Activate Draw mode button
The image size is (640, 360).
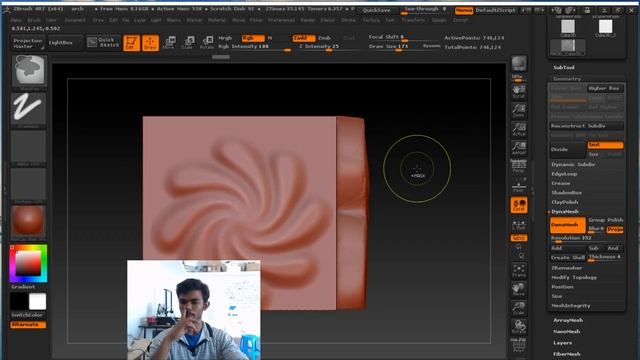150,43
